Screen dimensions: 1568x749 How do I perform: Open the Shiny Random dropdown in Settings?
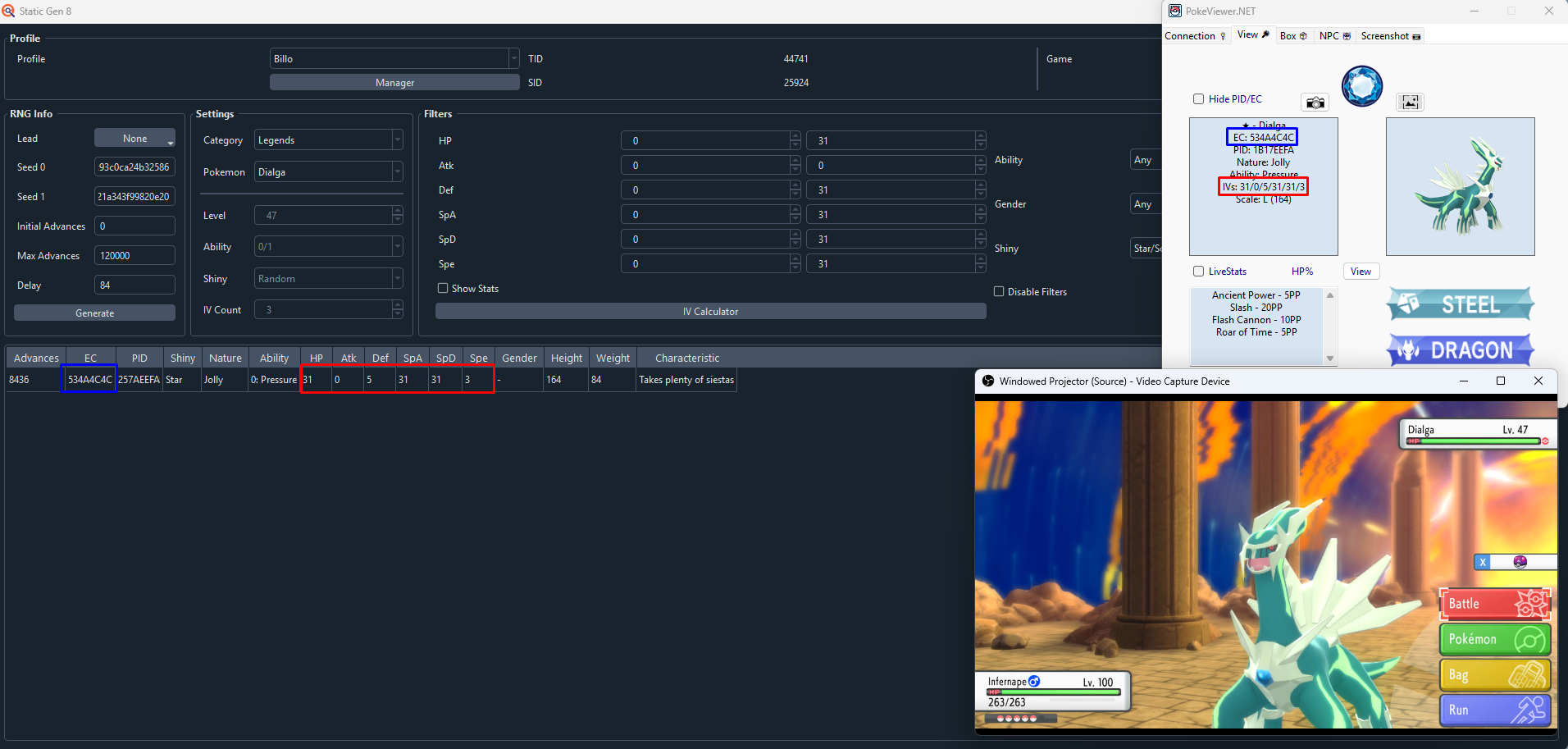click(328, 278)
